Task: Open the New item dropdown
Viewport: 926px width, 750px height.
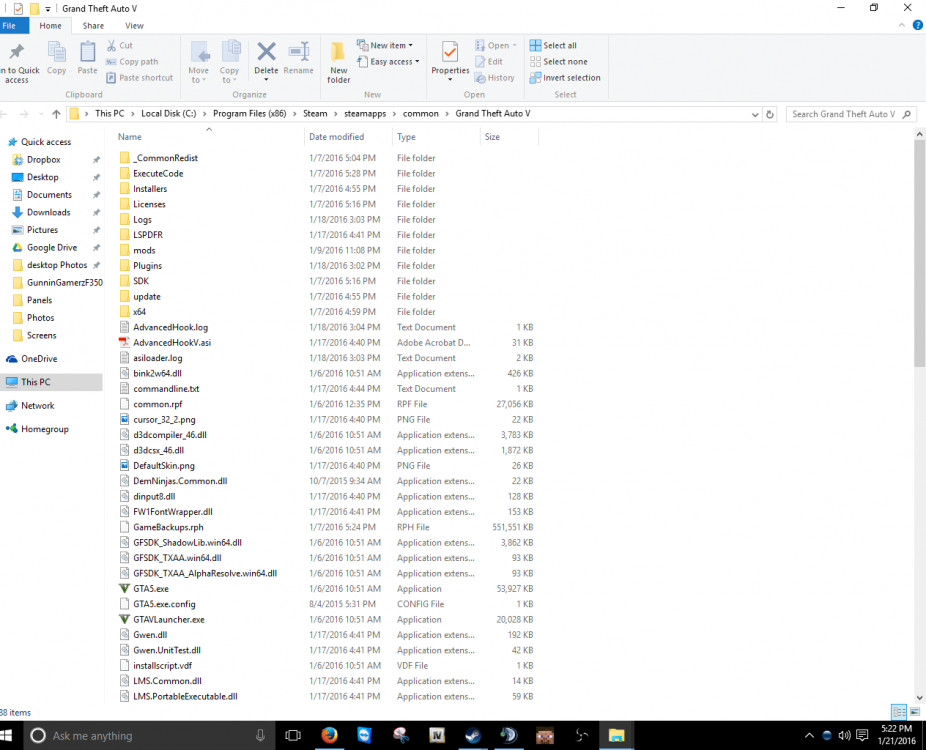Action: pos(385,45)
